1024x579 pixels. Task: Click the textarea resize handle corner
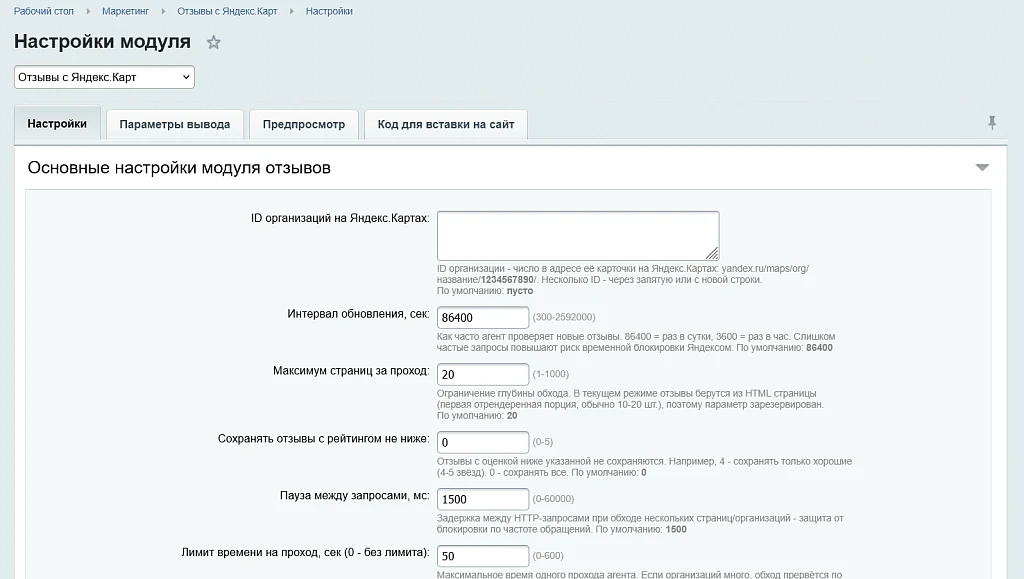(x=712, y=253)
